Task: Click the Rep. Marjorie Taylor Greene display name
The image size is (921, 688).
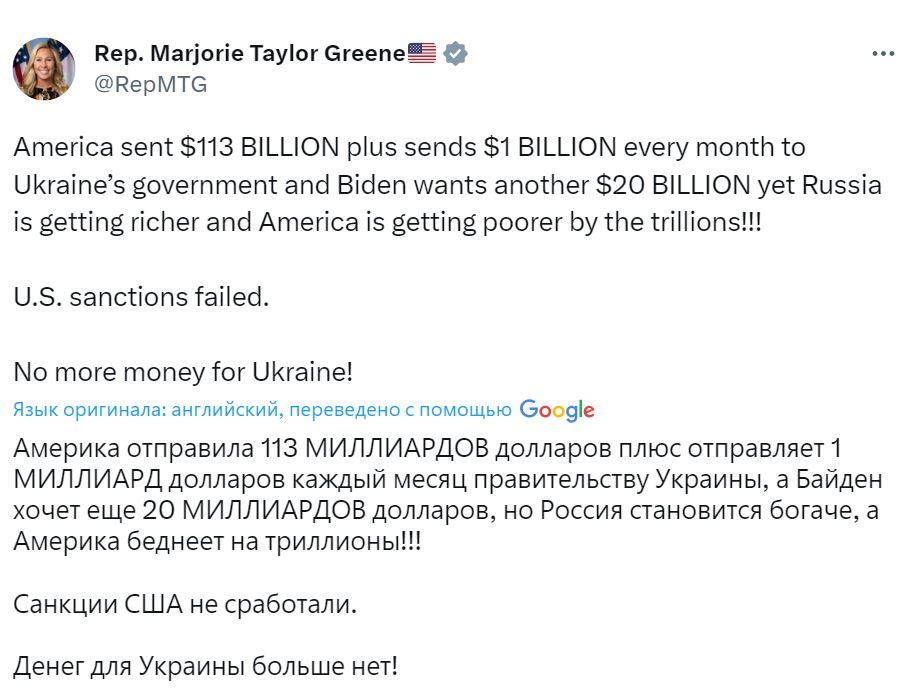Action: point(250,53)
